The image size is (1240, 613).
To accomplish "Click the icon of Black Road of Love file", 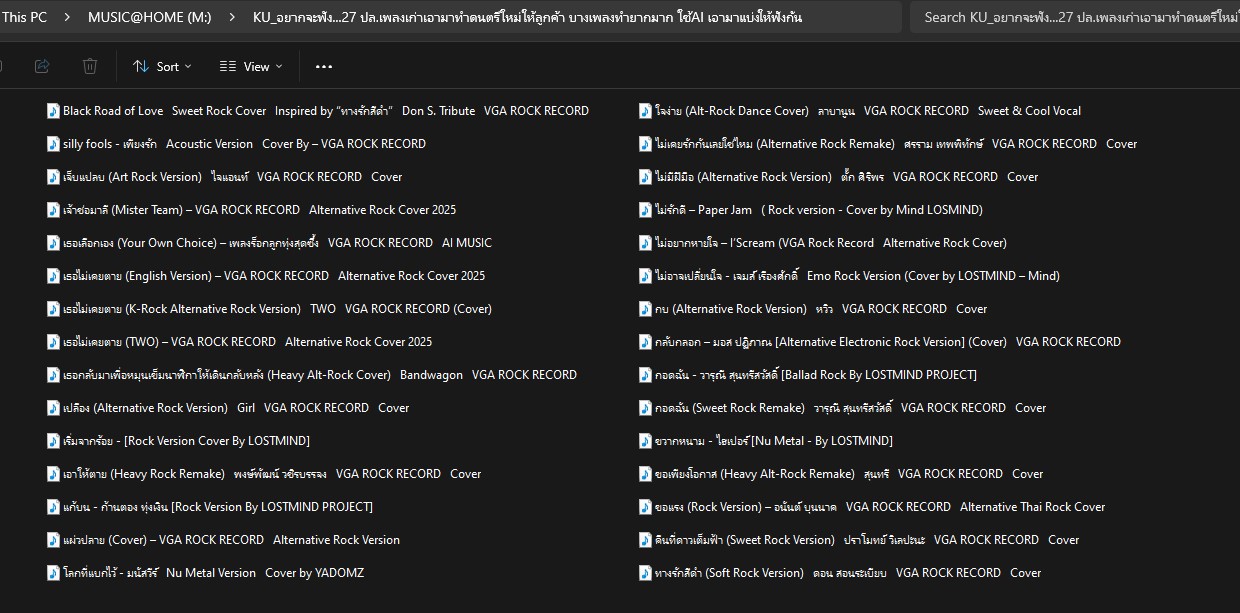I will (x=53, y=111).
